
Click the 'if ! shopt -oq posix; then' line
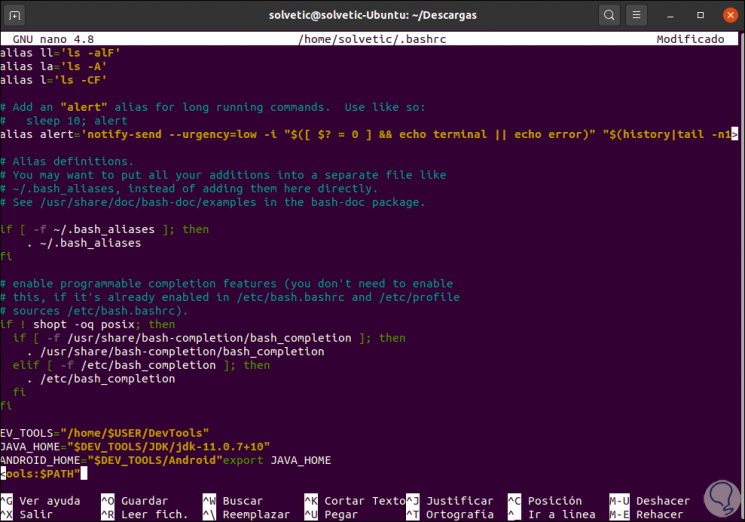[87, 324]
